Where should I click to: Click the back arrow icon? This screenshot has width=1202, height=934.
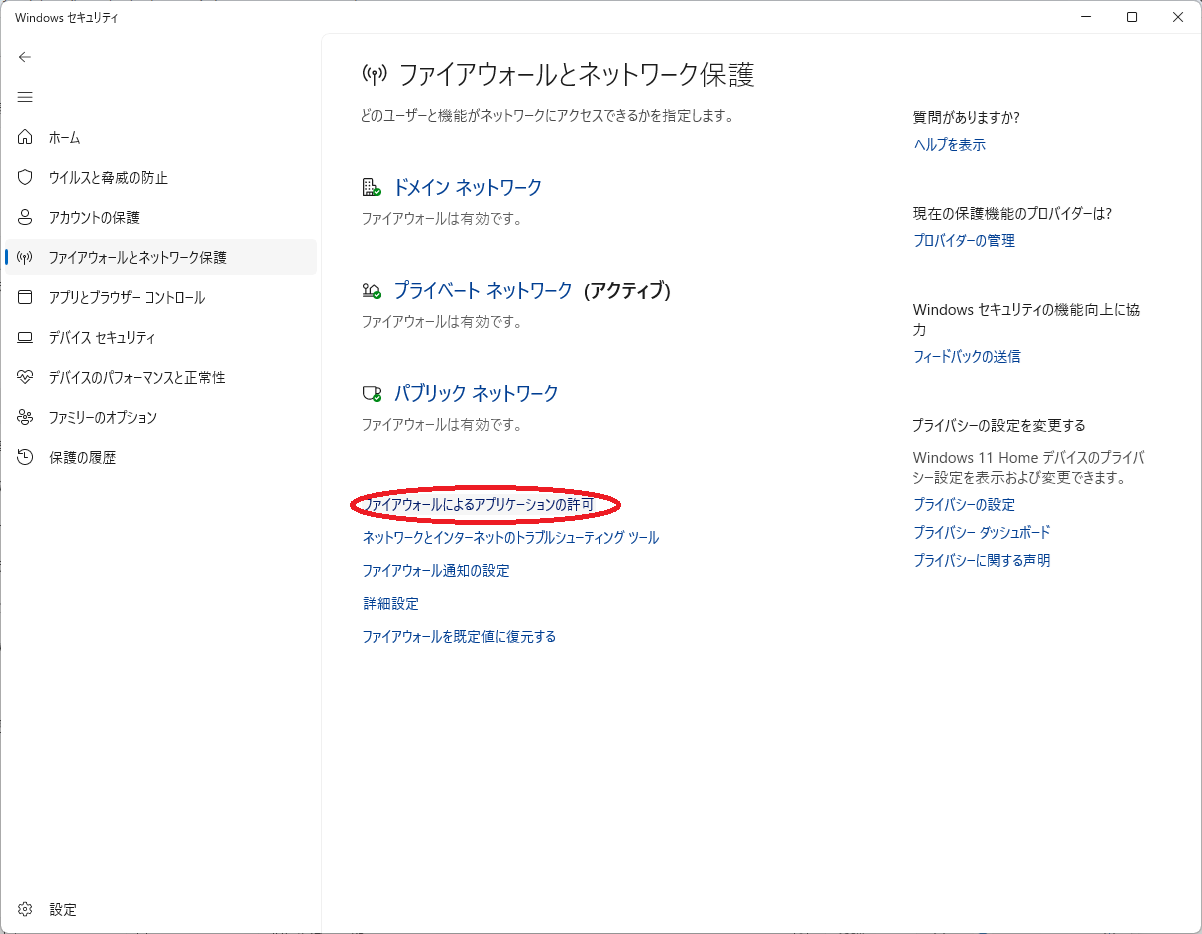point(25,57)
